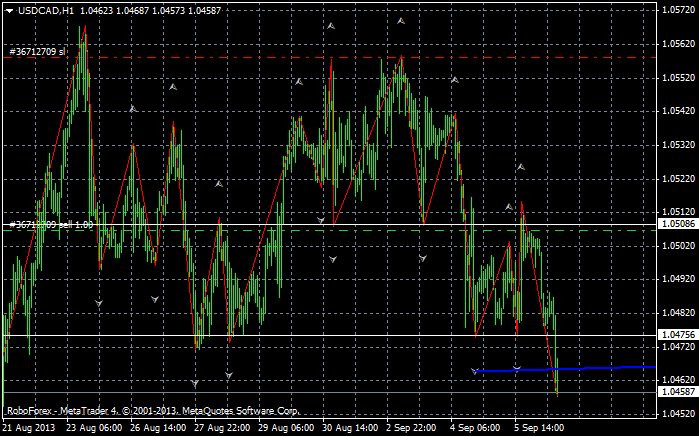Click the 1.04820 price scale label

tap(678, 313)
